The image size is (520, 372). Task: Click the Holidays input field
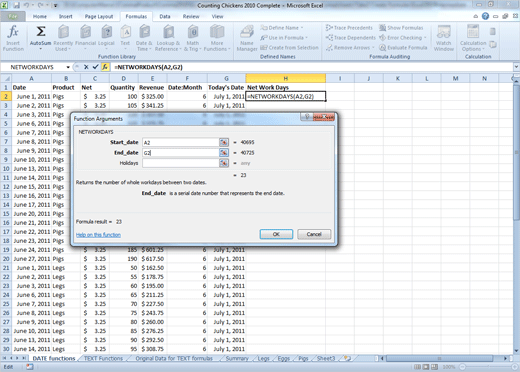(x=181, y=163)
